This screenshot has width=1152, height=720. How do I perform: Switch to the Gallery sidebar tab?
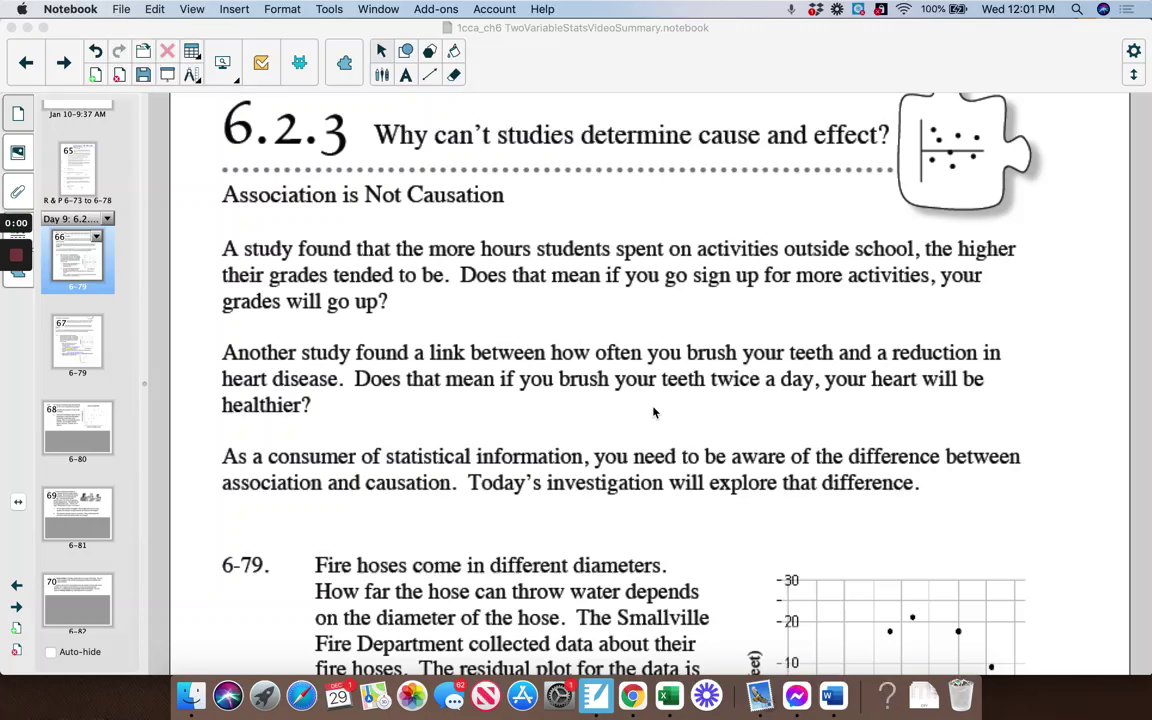coord(18,153)
